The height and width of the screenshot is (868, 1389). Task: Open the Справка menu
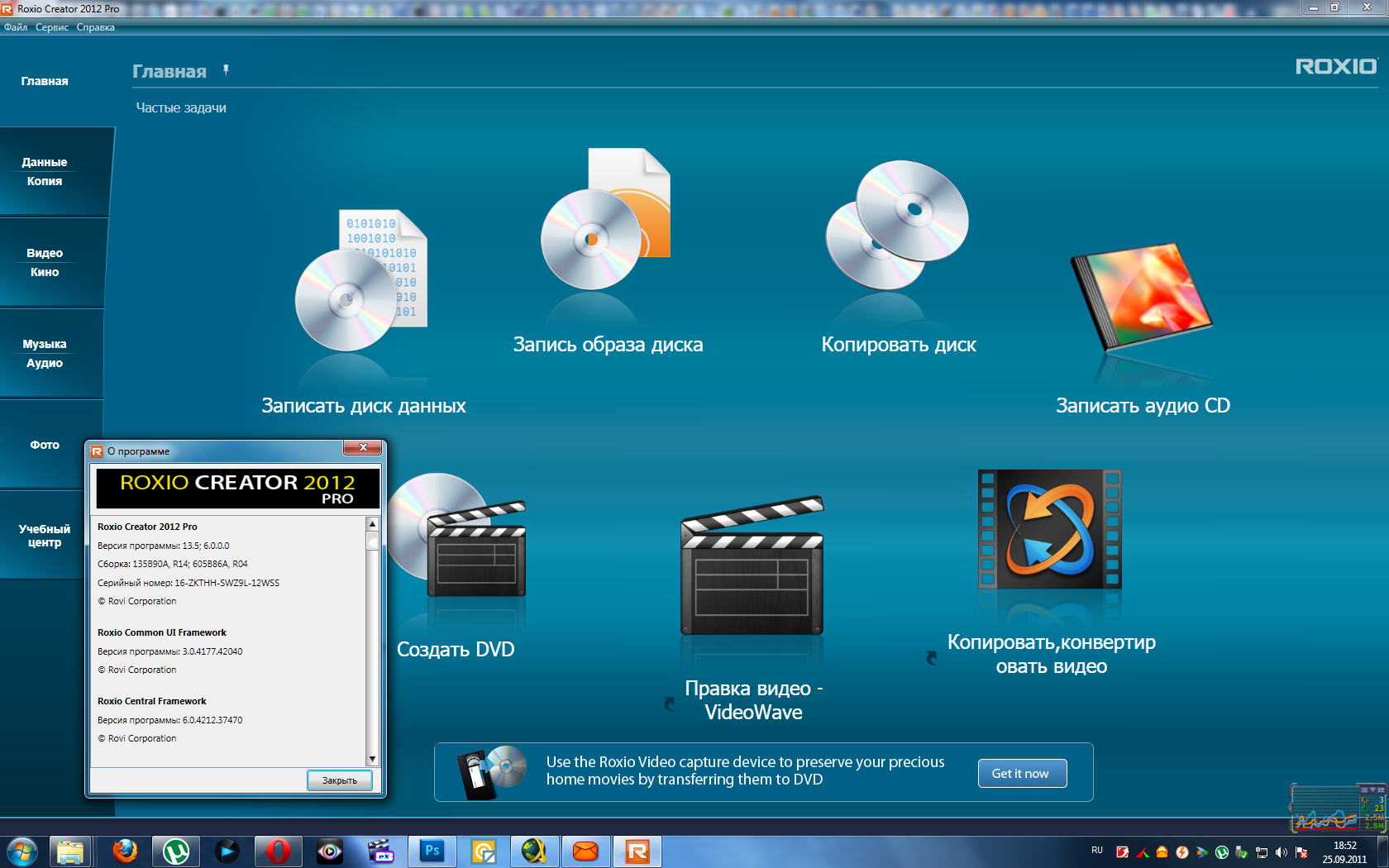click(96, 27)
